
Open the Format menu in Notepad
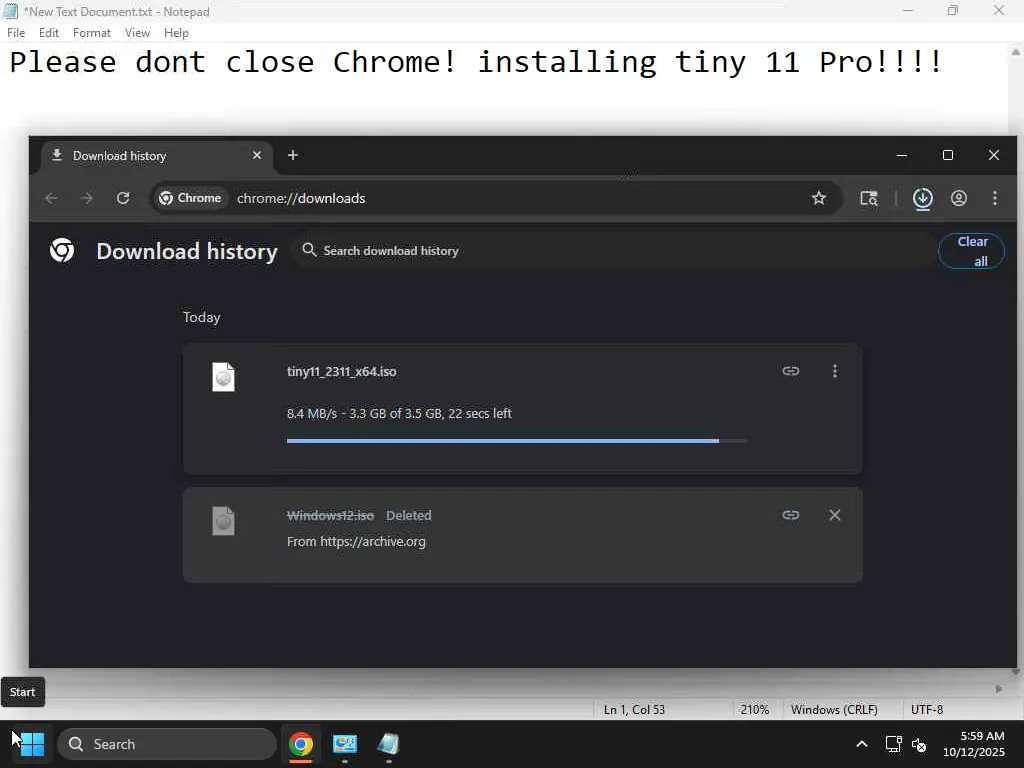(x=91, y=33)
